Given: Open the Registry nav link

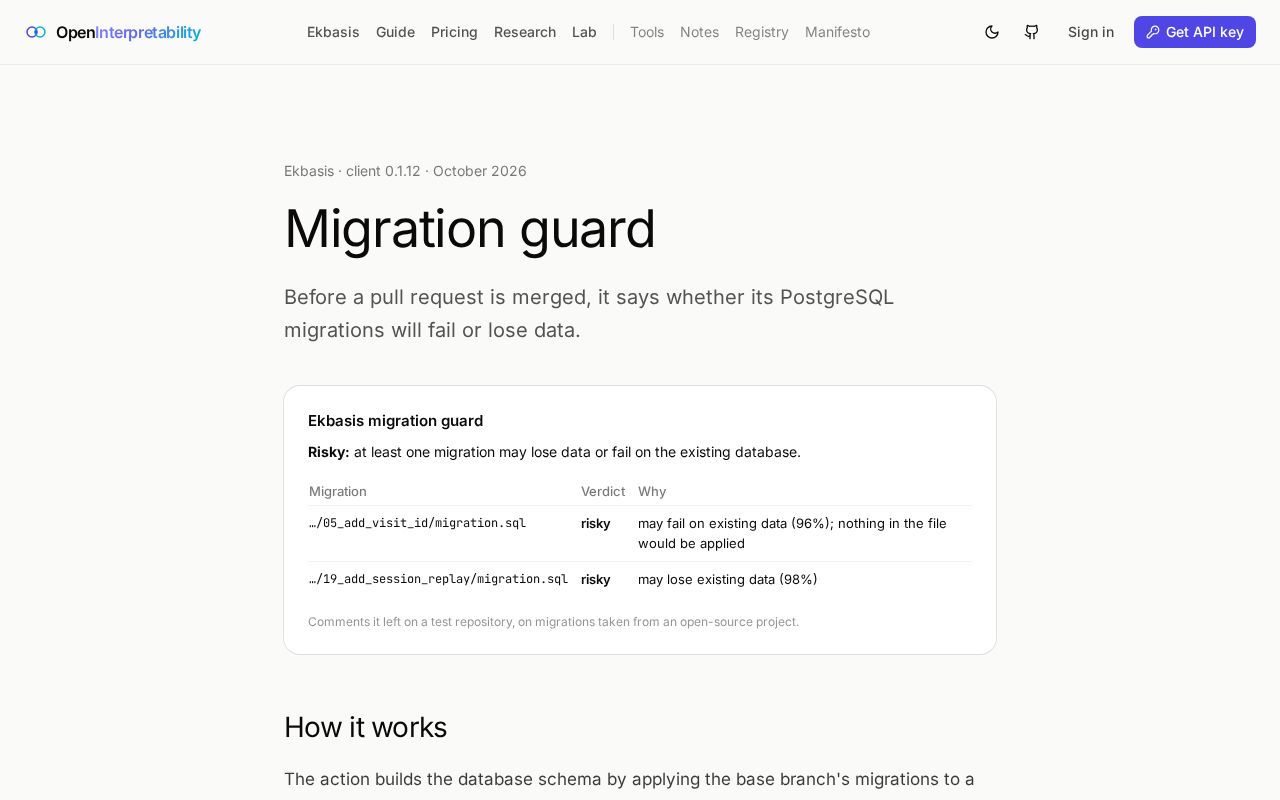Looking at the screenshot, I should [762, 32].
